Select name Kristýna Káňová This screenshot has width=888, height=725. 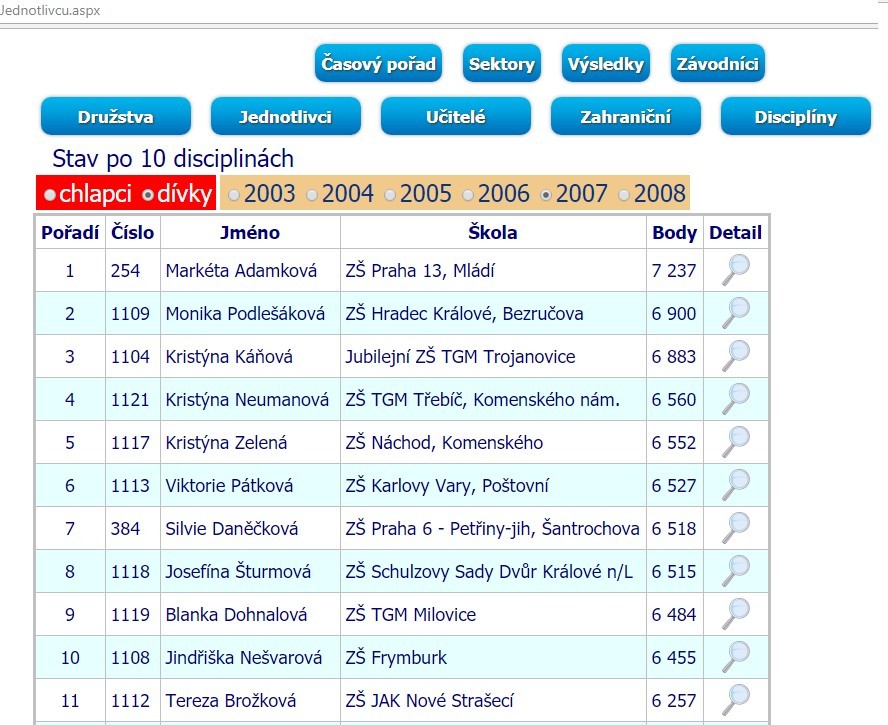229,357
